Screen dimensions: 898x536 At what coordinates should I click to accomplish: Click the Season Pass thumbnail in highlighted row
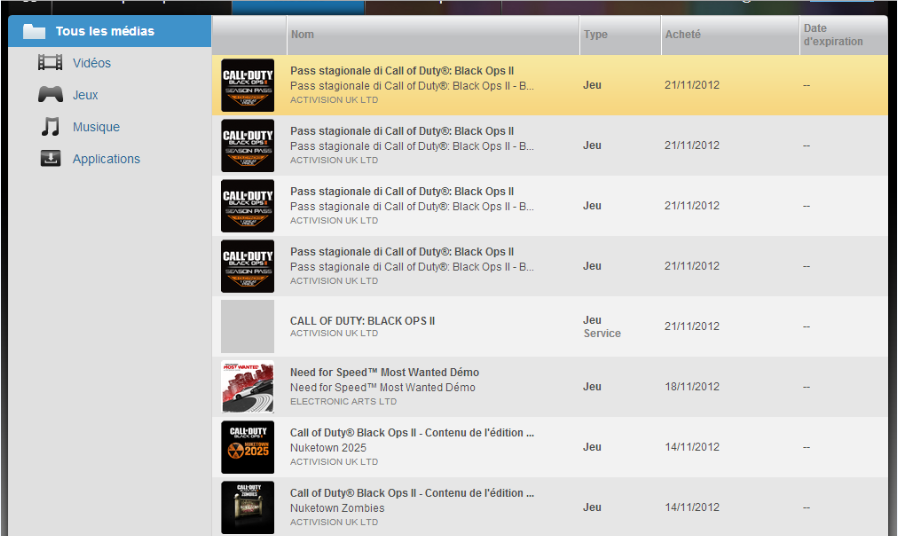[247, 85]
